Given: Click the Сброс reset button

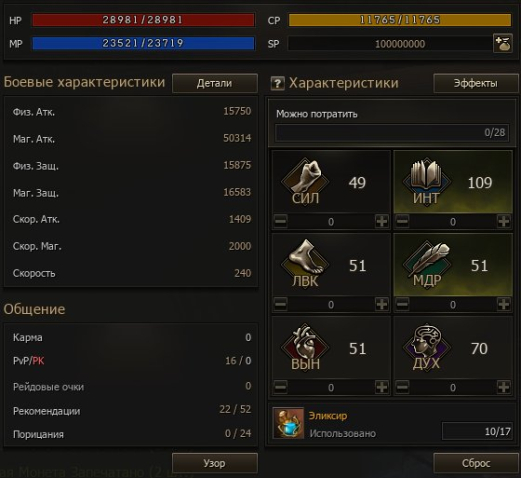Looking at the screenshot, I should 476,463.
